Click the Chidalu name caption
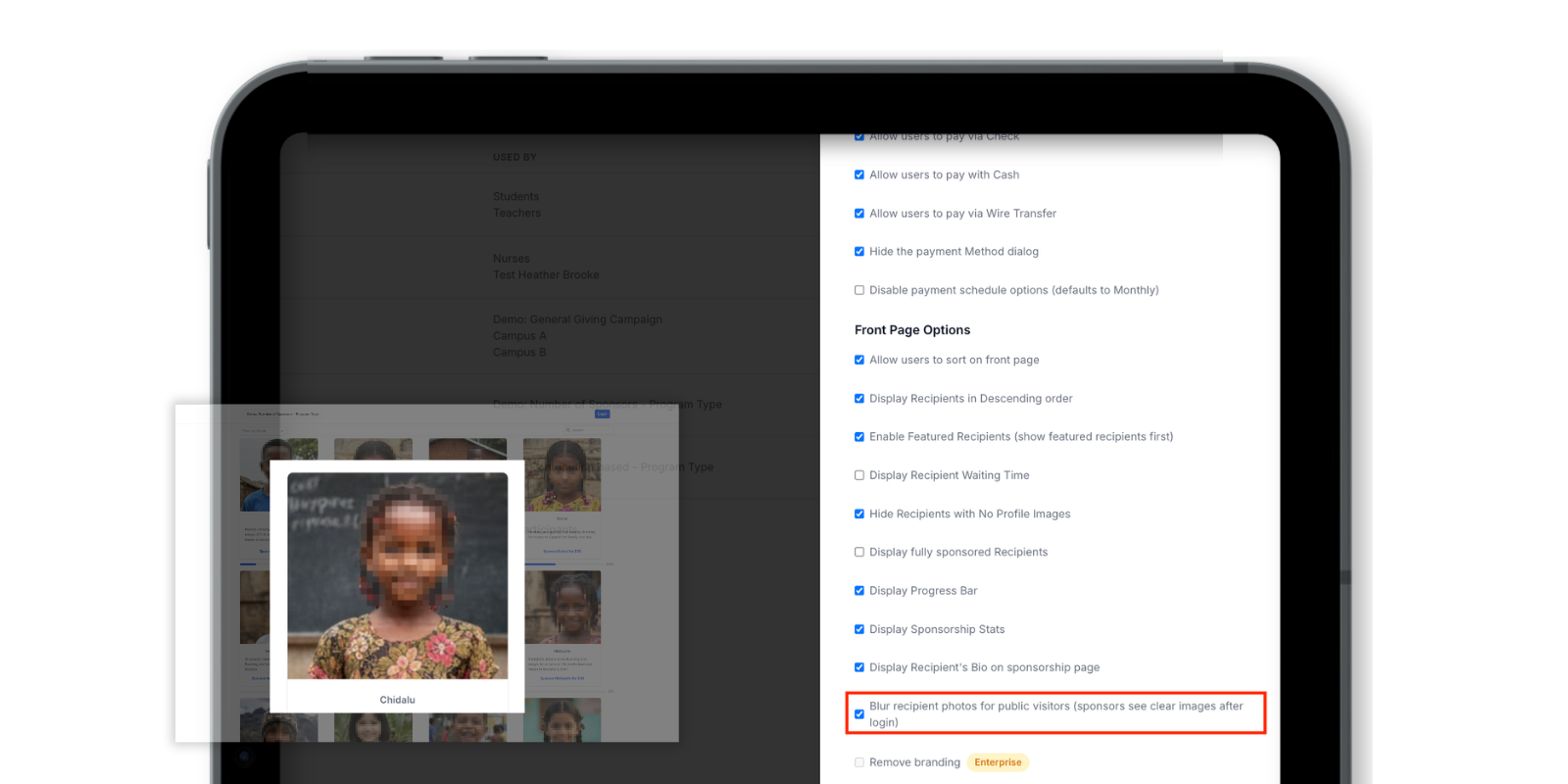The image size is (1568, 784). coord(398,700)
